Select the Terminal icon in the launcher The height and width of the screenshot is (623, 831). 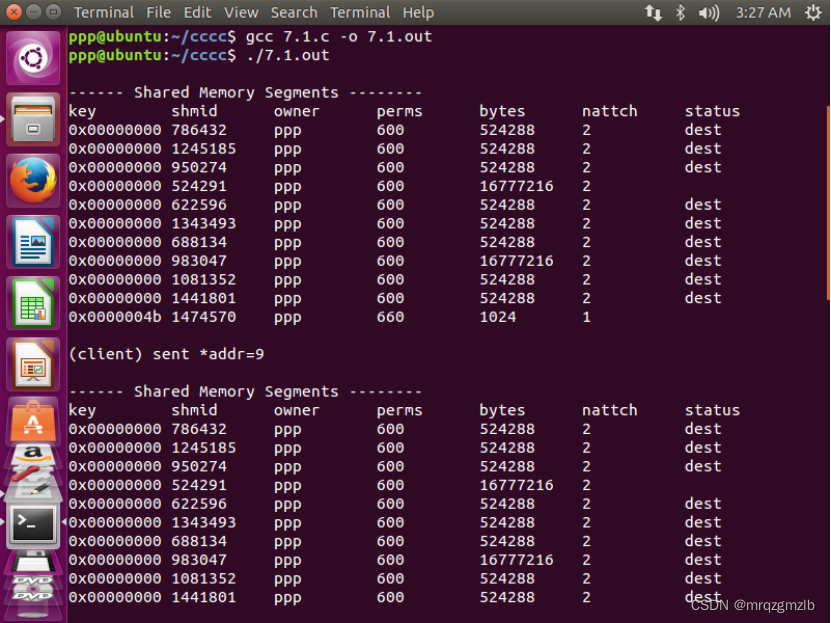tap(33, 523)
